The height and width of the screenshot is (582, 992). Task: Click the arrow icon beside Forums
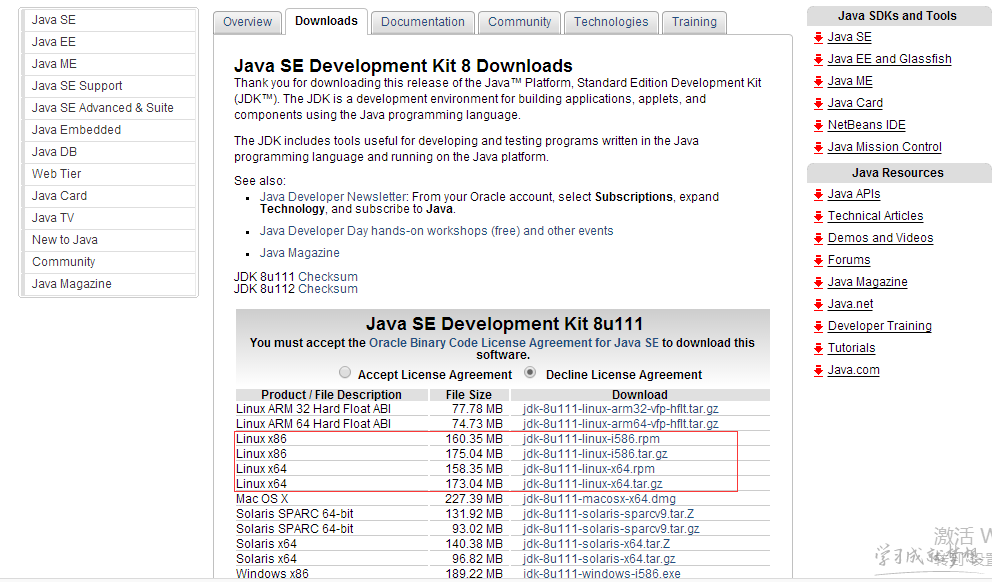click(818, 260)
